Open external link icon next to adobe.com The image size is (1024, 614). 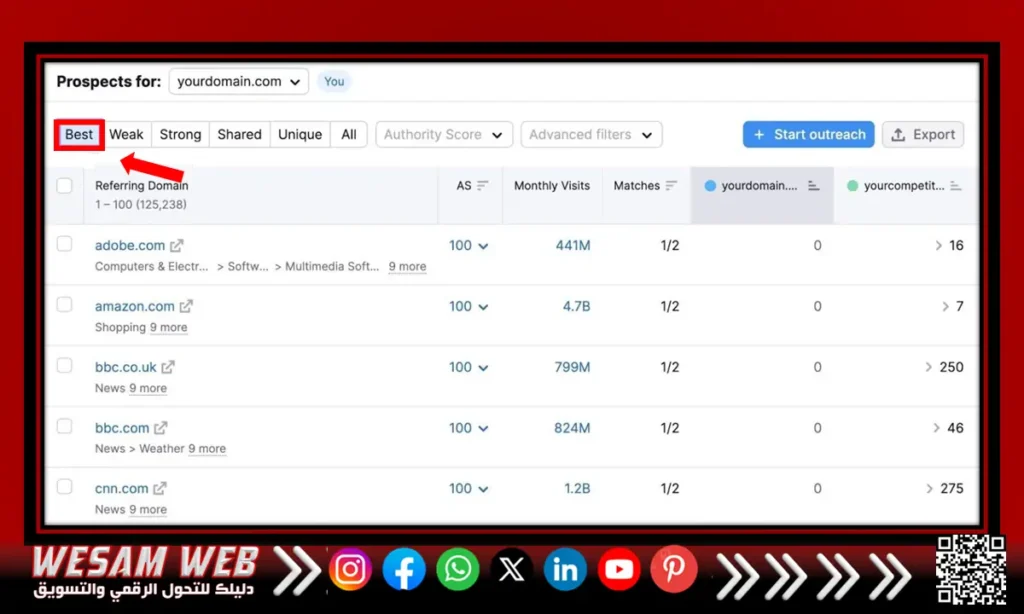point(177,246)
